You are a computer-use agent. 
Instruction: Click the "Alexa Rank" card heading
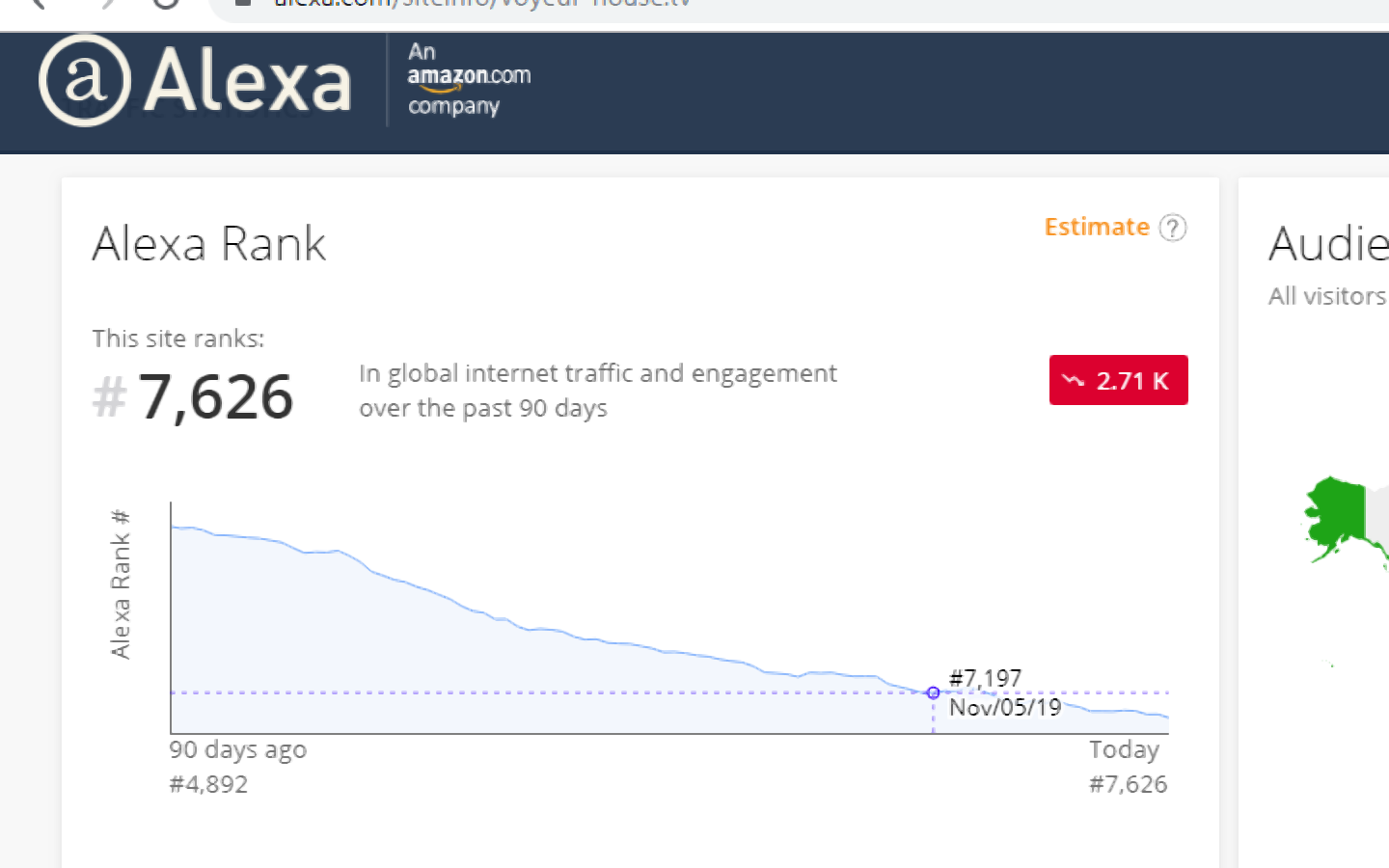click(x=209, y=243)
